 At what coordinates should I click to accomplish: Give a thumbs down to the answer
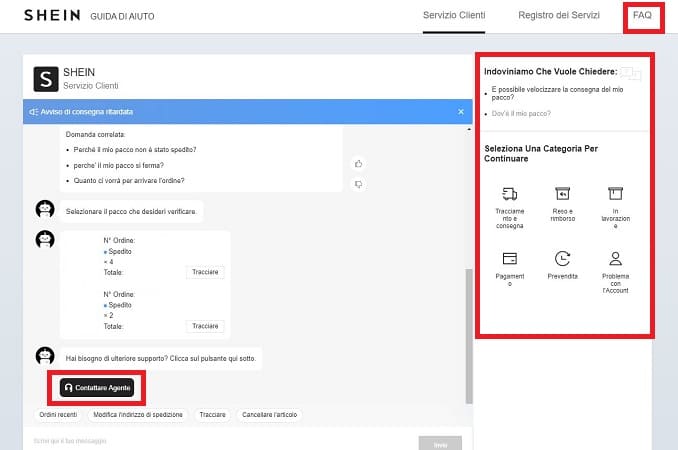click(x=358, y=184)
